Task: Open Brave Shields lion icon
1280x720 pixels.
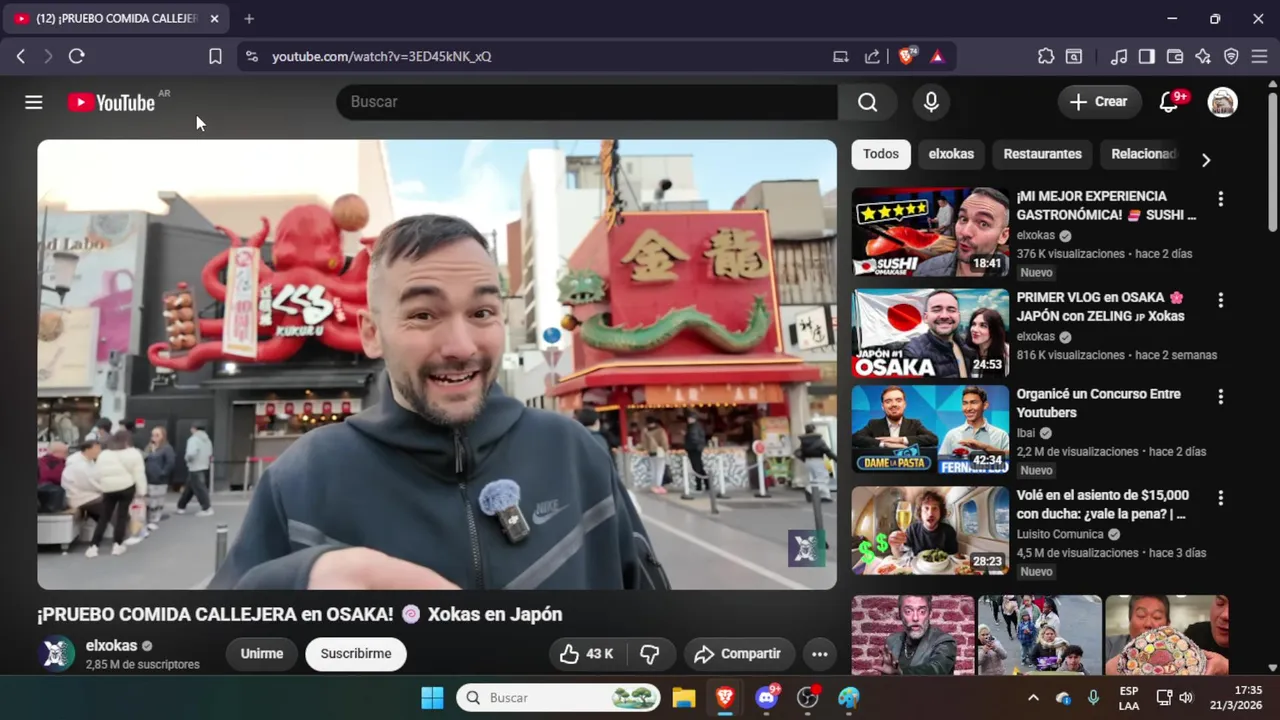Action: pos(907,57)
